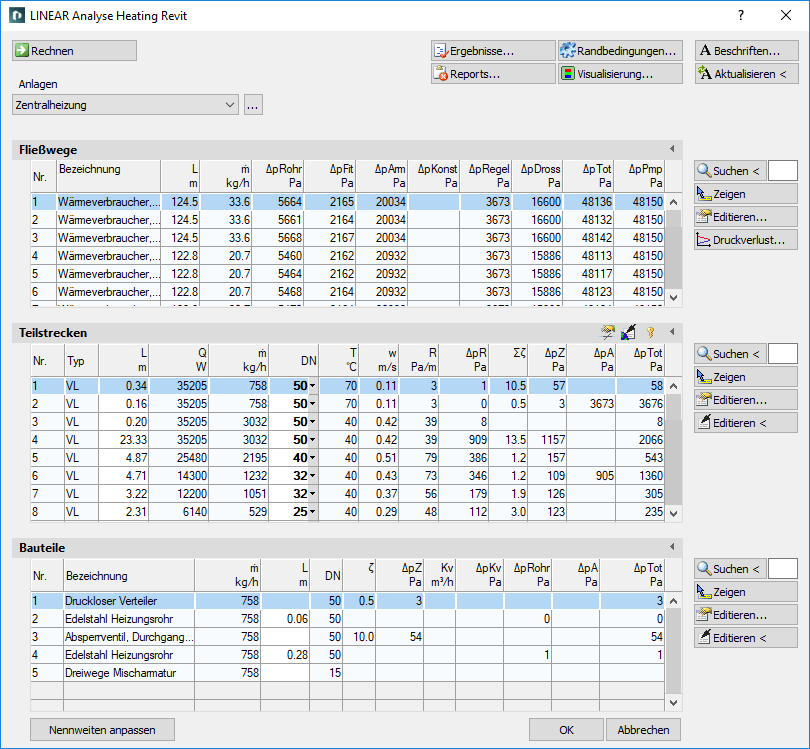Select Fließwege row 4 with length 122.8

pyautogui.click(x=348, y=256)
